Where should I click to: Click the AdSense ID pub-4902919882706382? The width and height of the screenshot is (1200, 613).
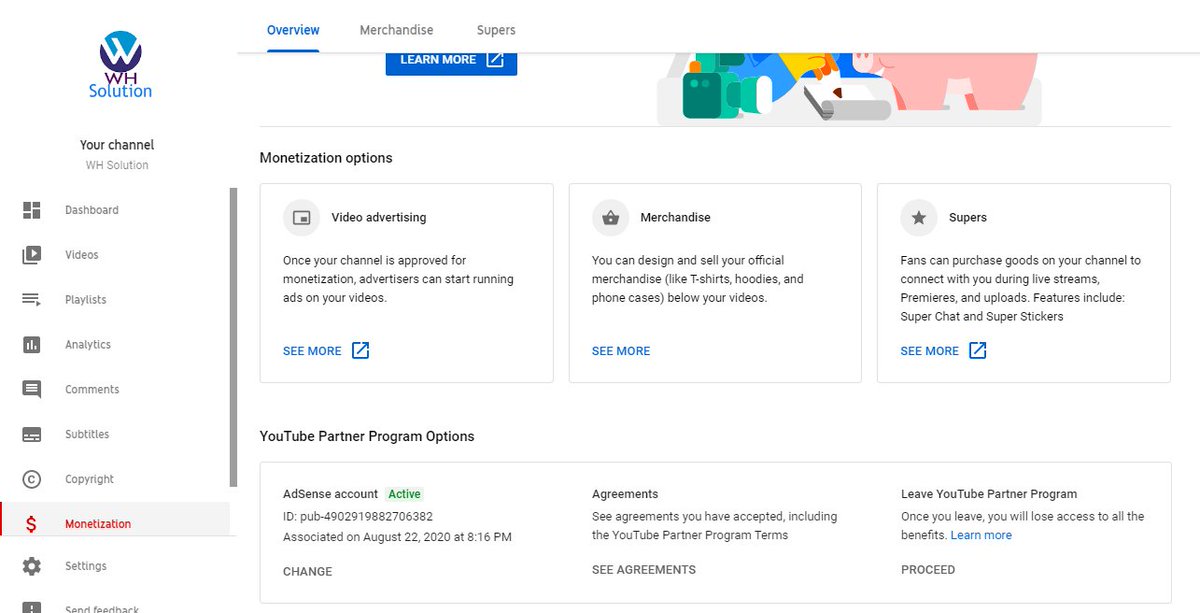coord(358,516)
